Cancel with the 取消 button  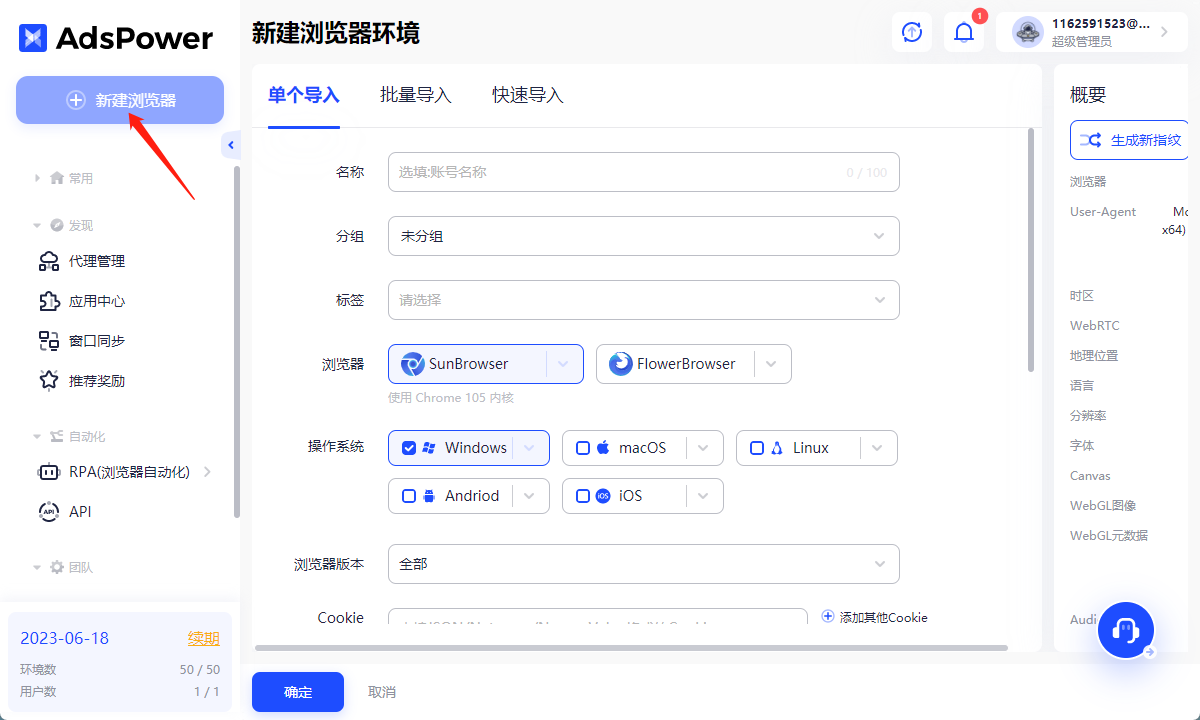point(382,692)
